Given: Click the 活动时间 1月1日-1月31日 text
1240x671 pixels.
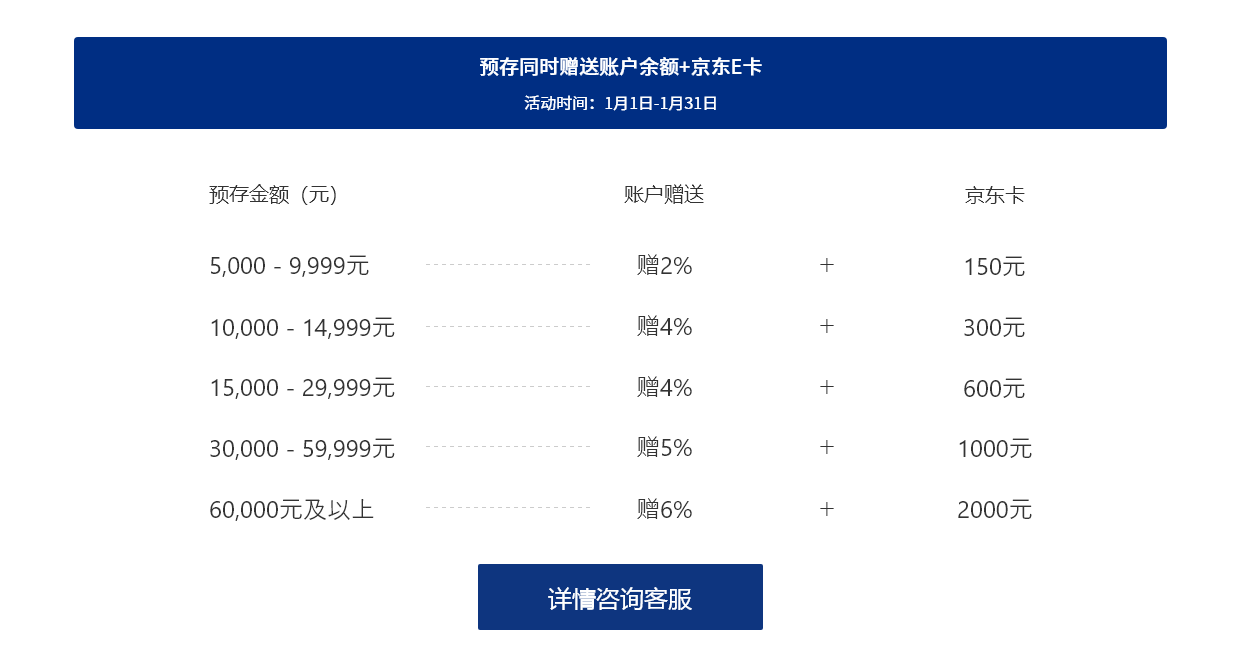Looking at the screenshot, I should [620, 102].
